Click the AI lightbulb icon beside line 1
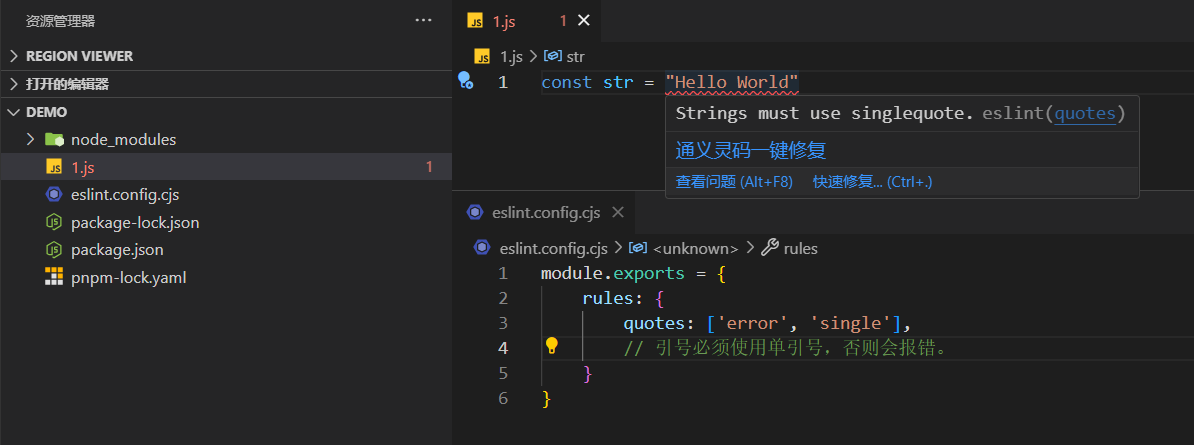This screenshot has width=1194, height=445. pos(466,81)
